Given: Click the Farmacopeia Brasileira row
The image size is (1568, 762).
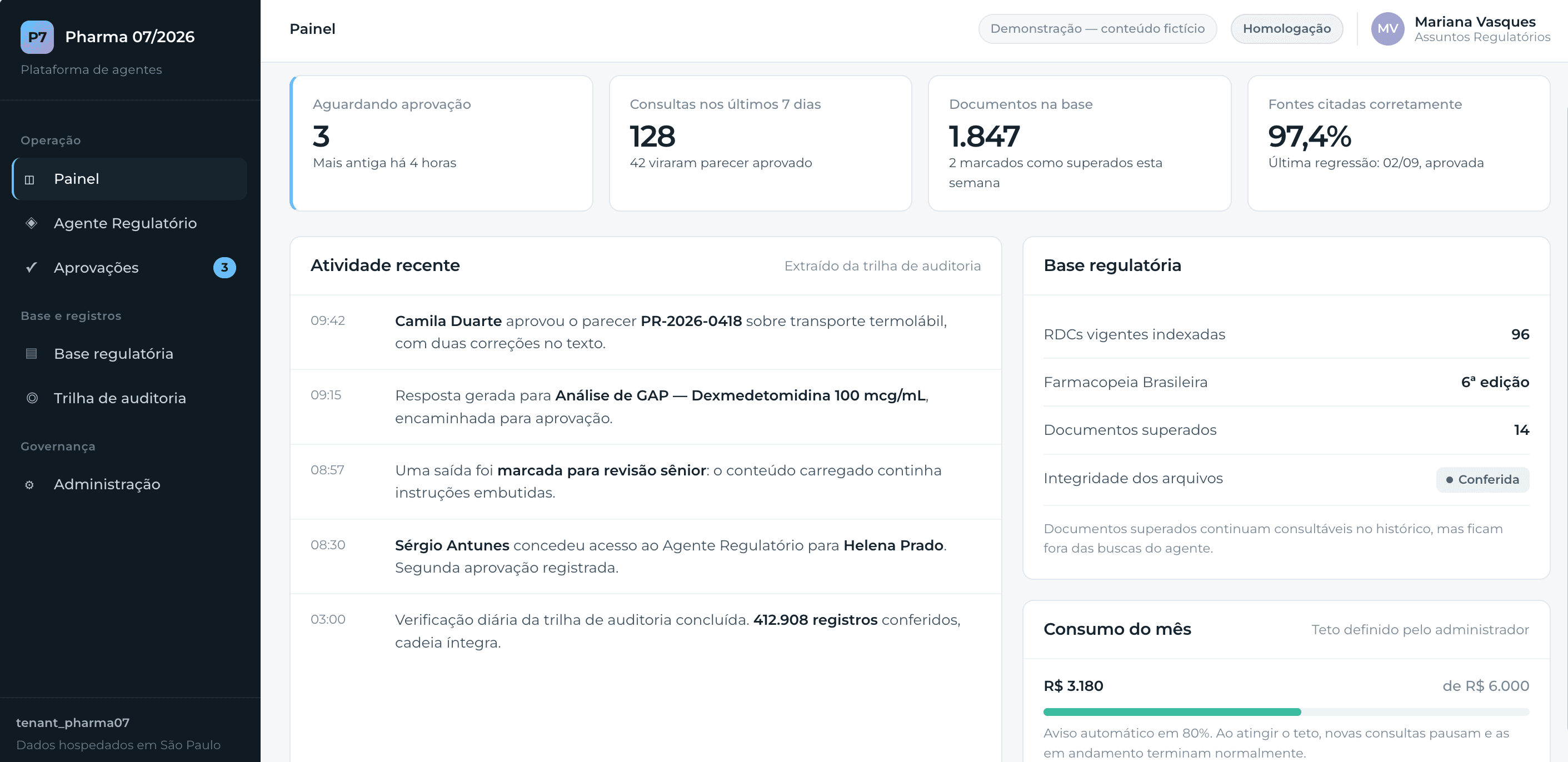Looking at the screenshot, I should 1286,382.
